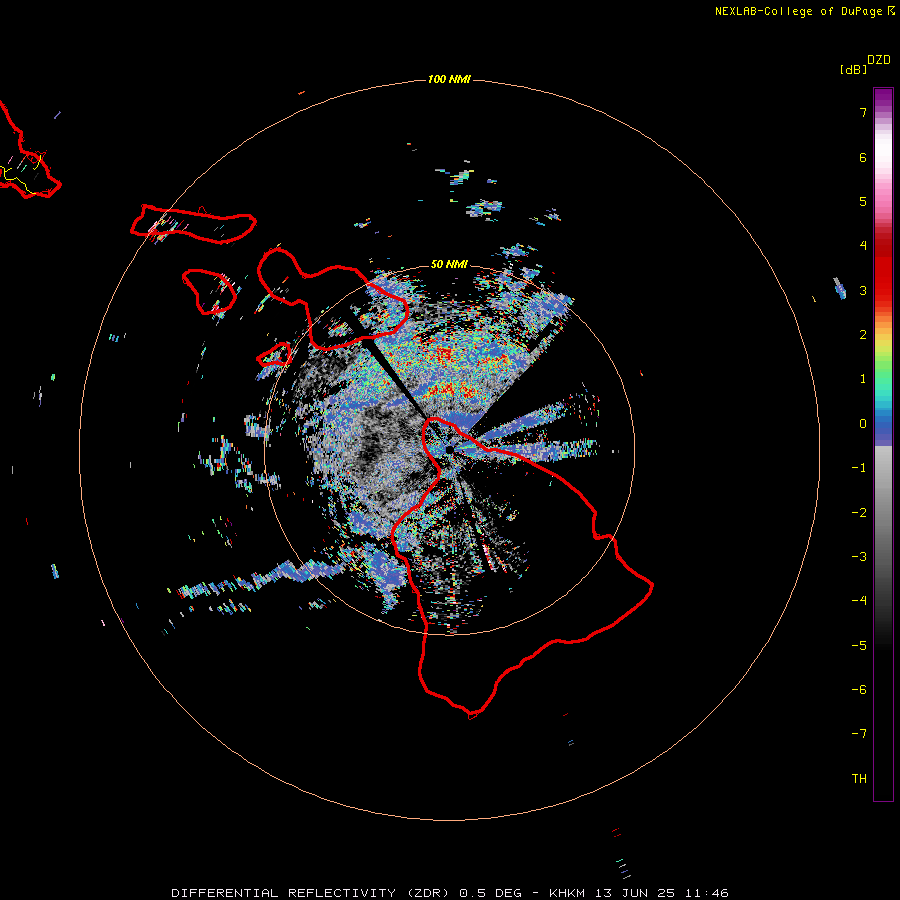
Task: Click the 5 value on color scale
Action: (863, 201)
